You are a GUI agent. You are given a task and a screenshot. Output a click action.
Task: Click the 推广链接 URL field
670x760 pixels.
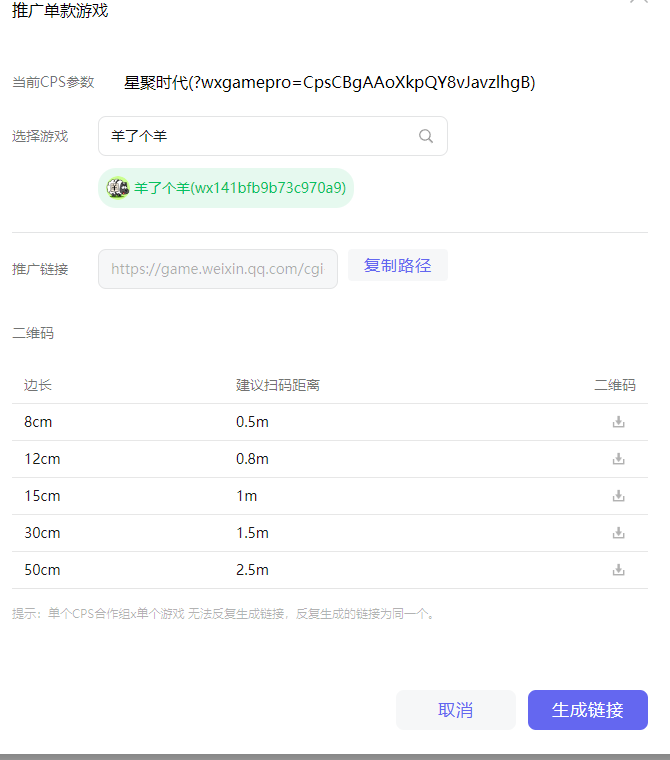point(218,269)
